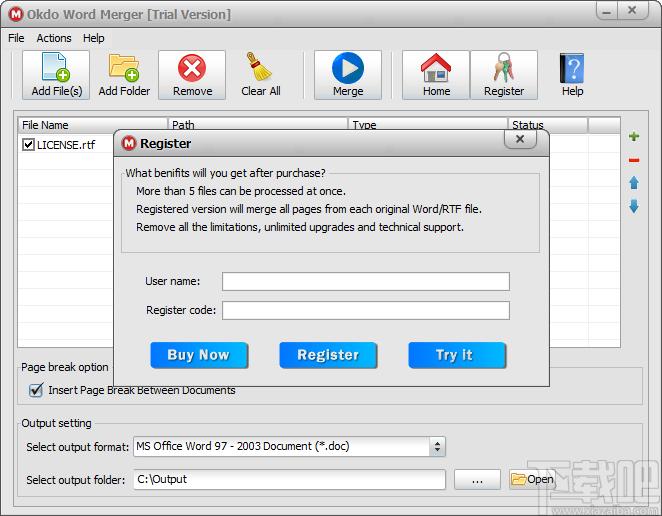Open the Help menu
Image resolution: width=662 pixels, height=516 pixels.
[x=93, y=38]
